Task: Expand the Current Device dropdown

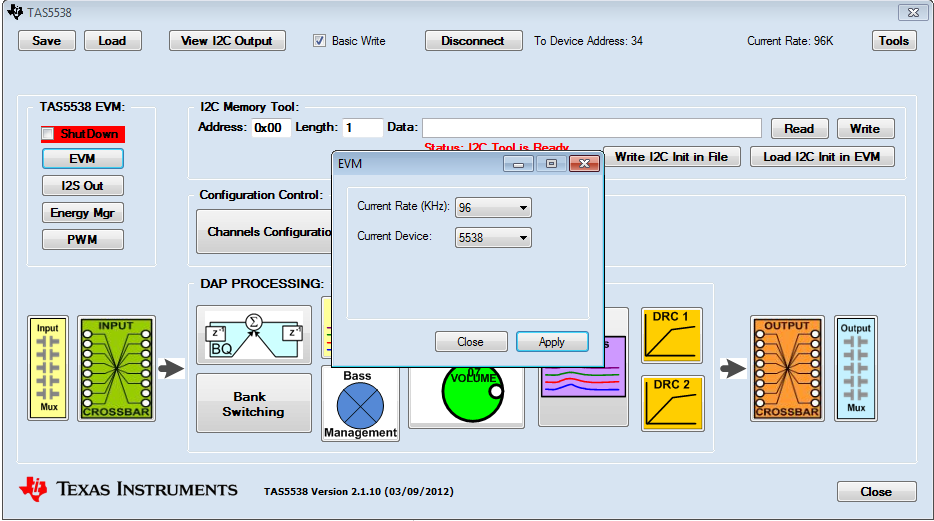Action: [493, 238]
